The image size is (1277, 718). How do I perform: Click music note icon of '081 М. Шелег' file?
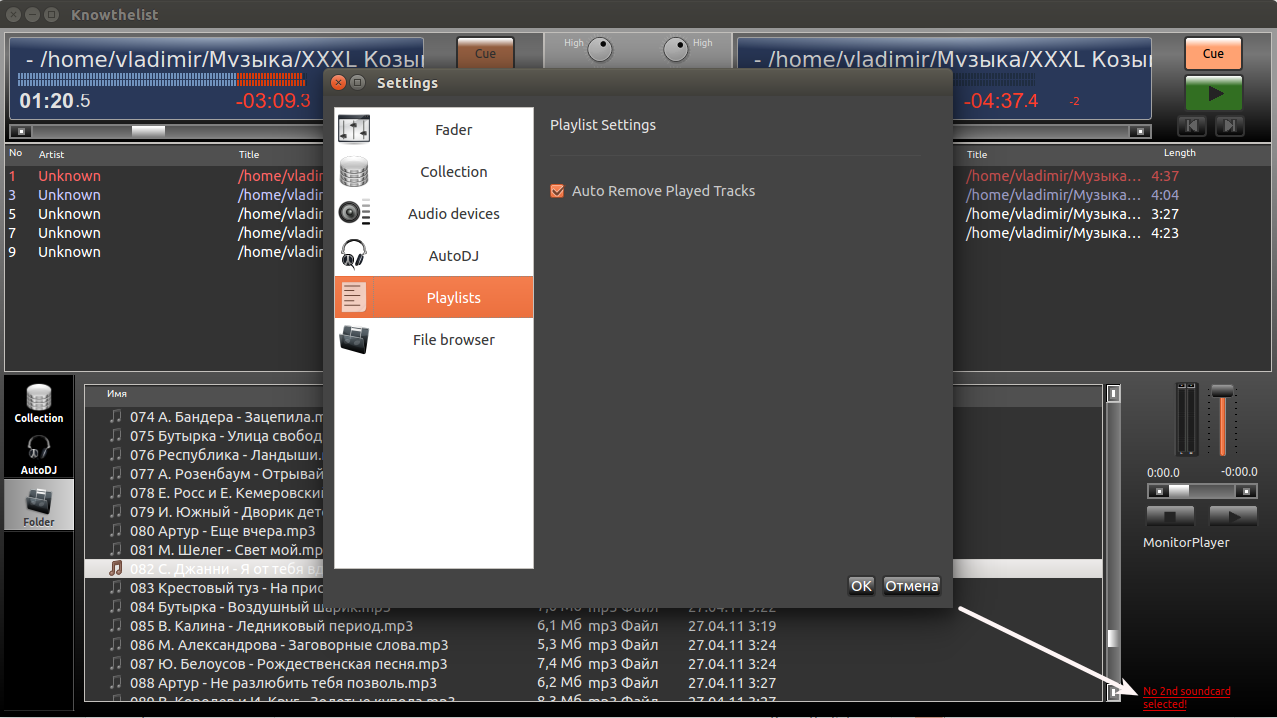(116, 550)
